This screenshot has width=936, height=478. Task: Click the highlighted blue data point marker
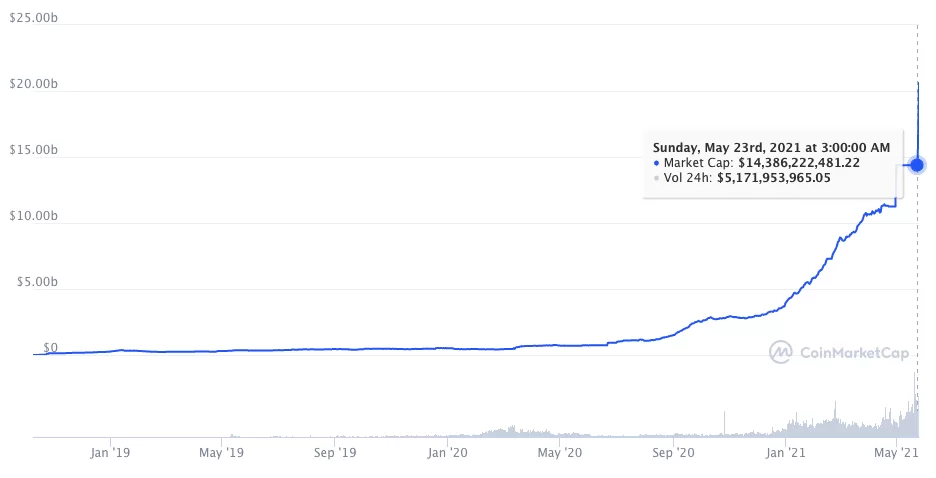[x=917, y=164]
